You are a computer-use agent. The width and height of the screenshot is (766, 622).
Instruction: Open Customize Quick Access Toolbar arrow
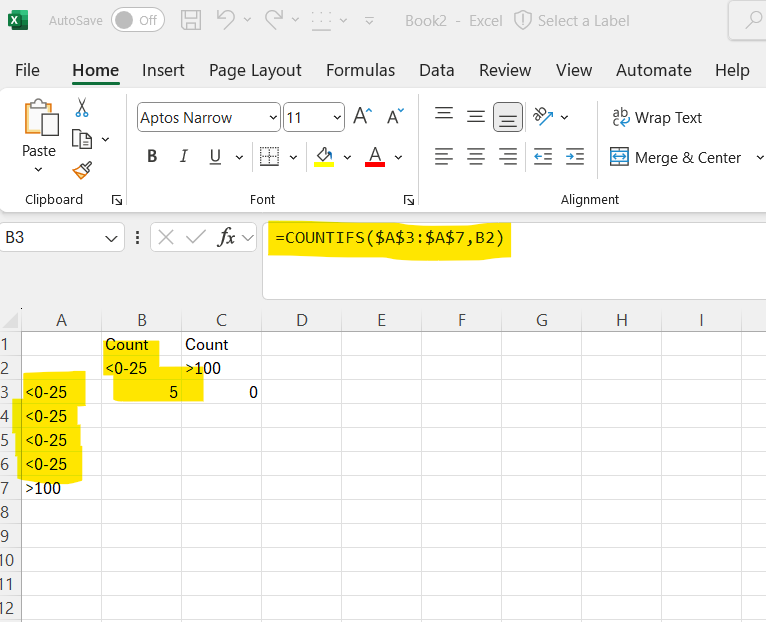coord(369,21)
